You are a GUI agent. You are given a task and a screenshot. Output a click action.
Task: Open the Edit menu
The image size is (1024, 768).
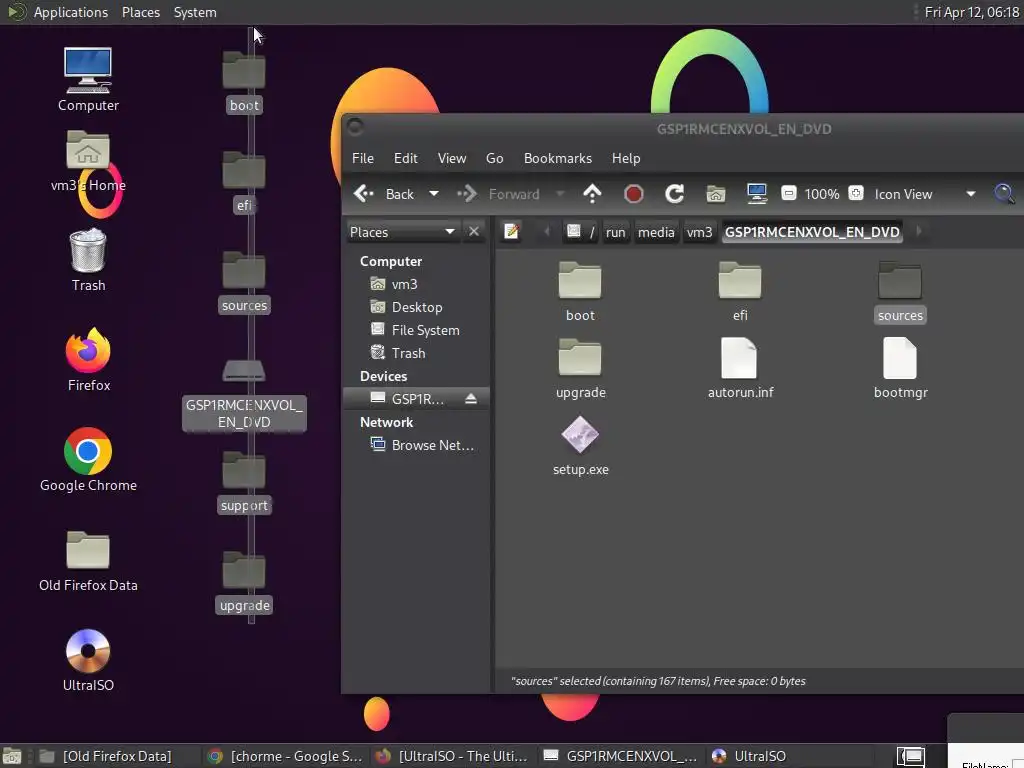406,158
